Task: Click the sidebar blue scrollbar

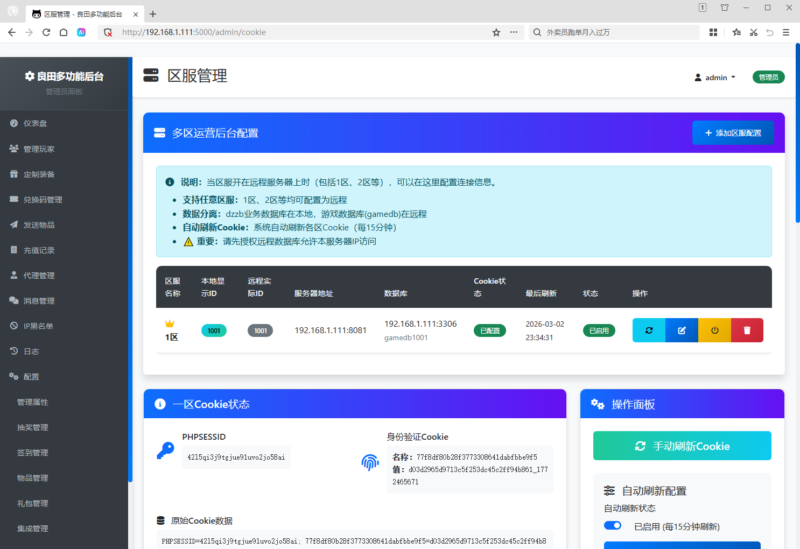Action: pos(130,269)
